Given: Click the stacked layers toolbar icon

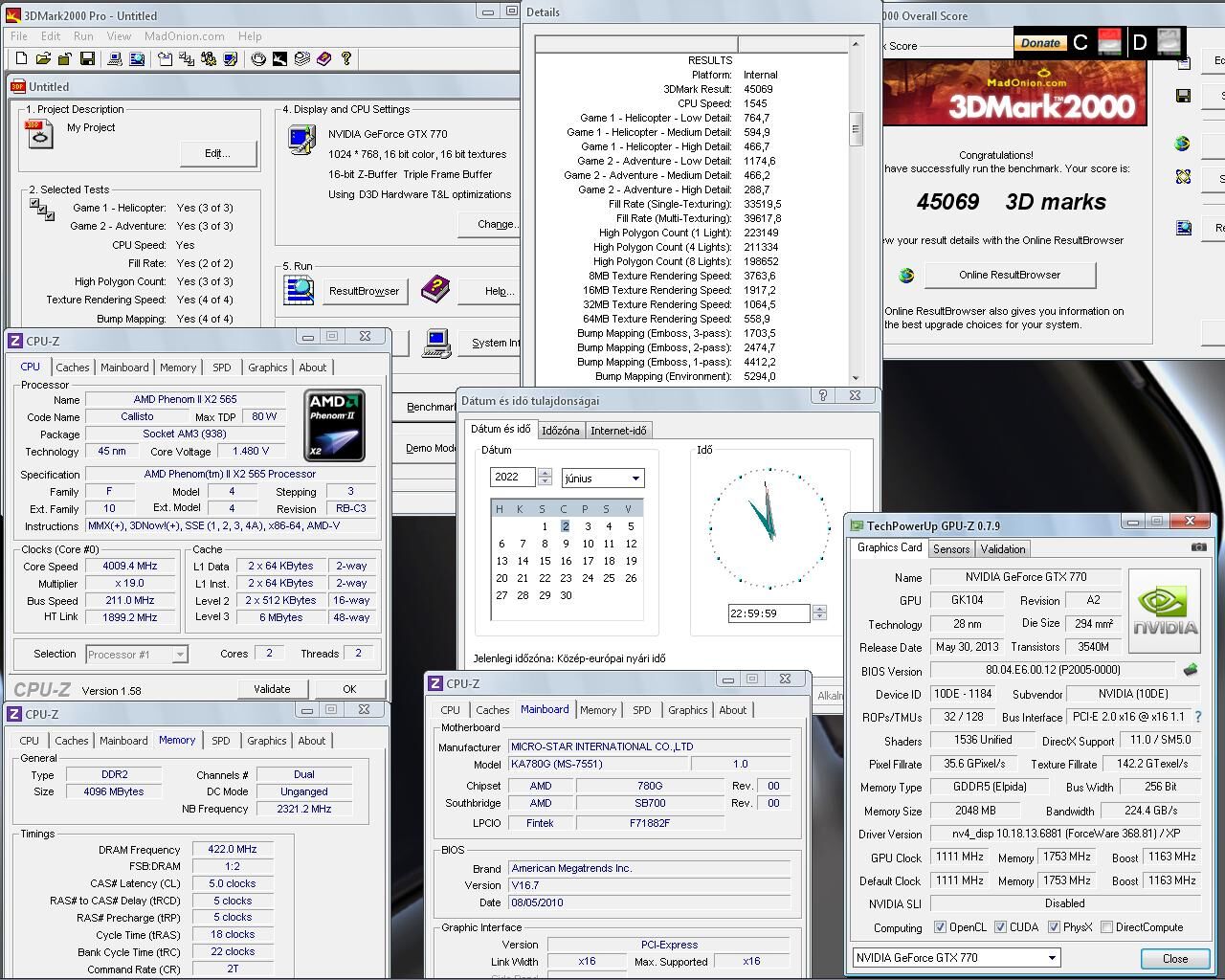Looking at the screenshot, I should 302,59.
